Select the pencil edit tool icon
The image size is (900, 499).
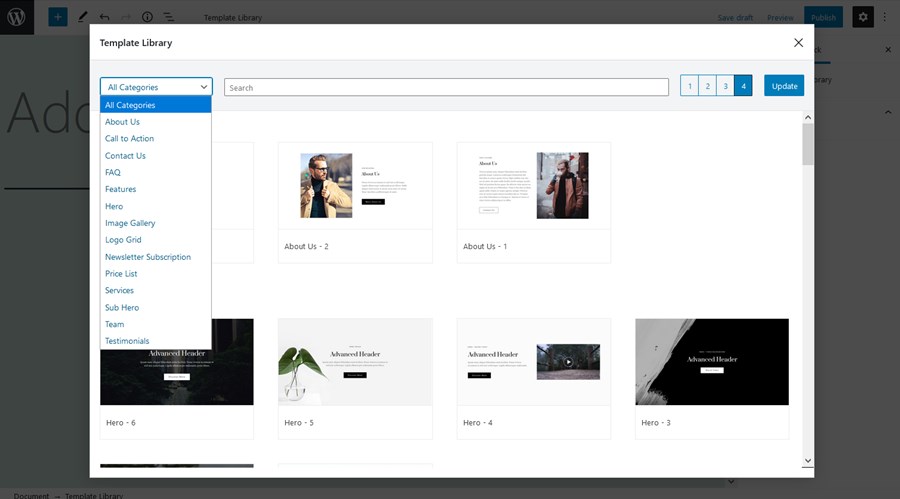[83, 17]
